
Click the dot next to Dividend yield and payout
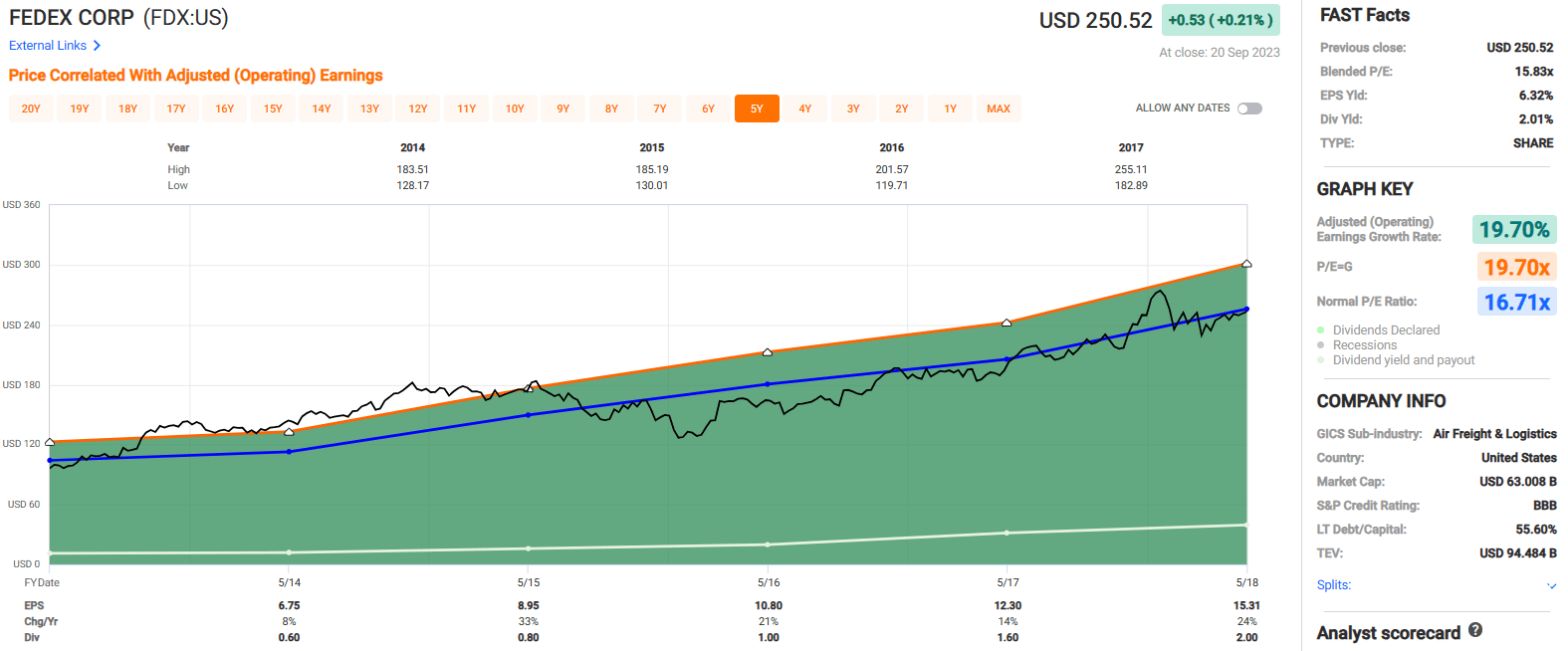pyautogui.click(x=1321, y=360)
